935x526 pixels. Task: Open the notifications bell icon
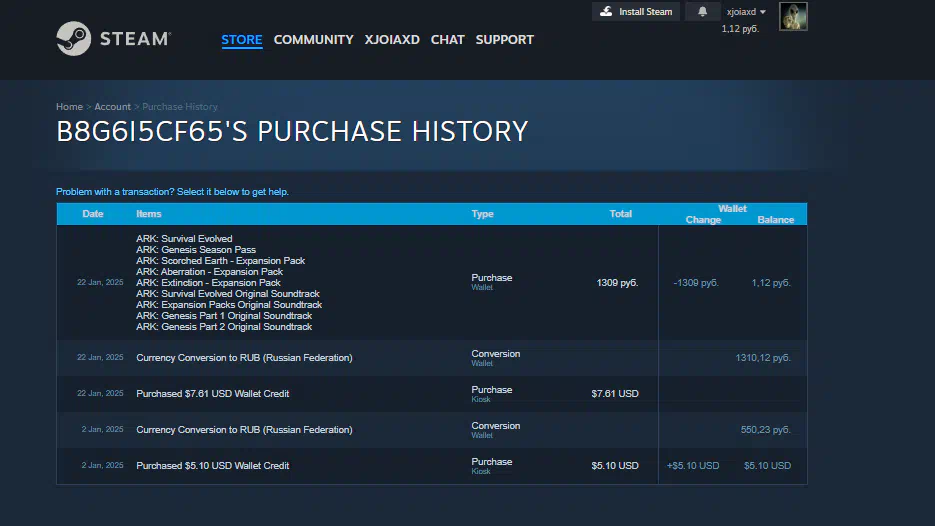click(x=702, y=11)
